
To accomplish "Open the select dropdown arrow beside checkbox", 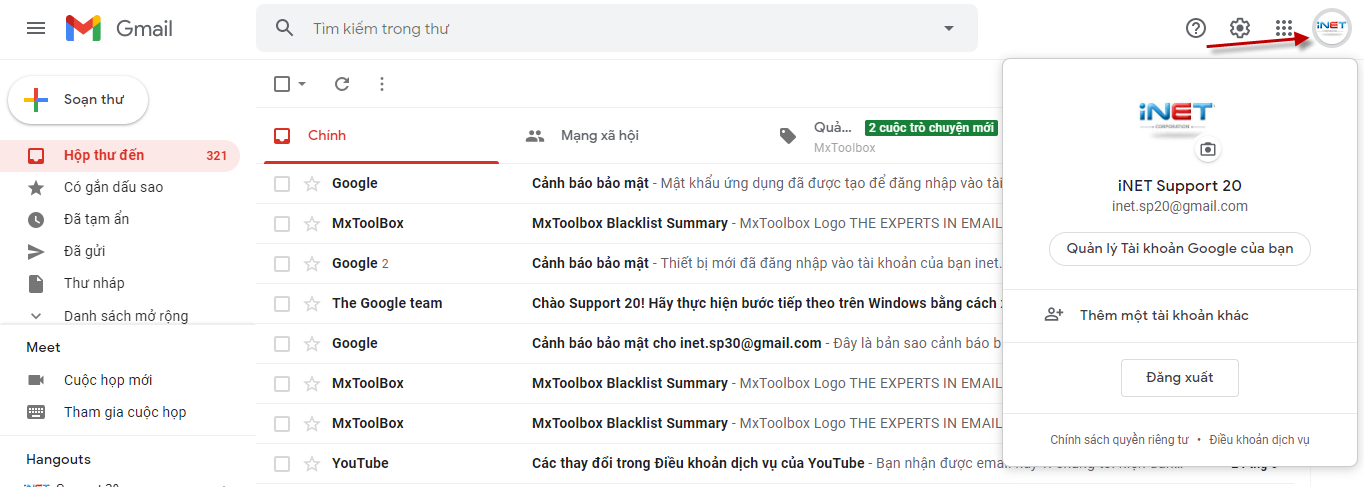I will click(302, 84).
